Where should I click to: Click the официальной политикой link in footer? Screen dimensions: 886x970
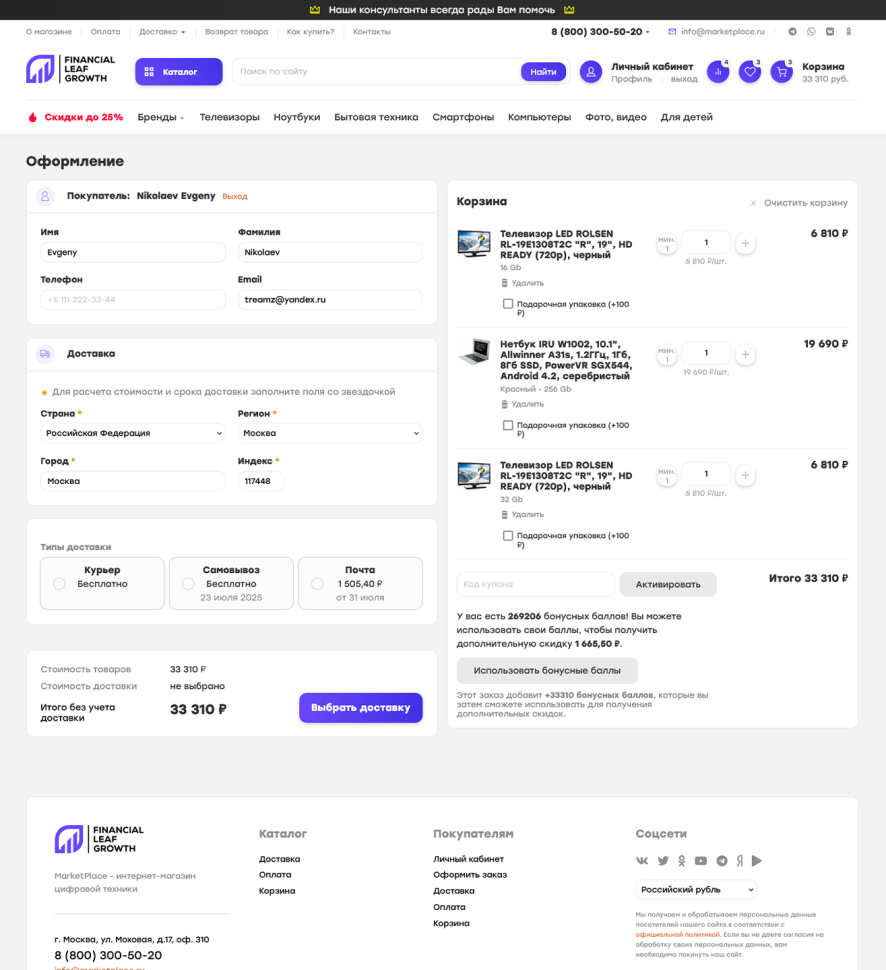tap(678, 935)
